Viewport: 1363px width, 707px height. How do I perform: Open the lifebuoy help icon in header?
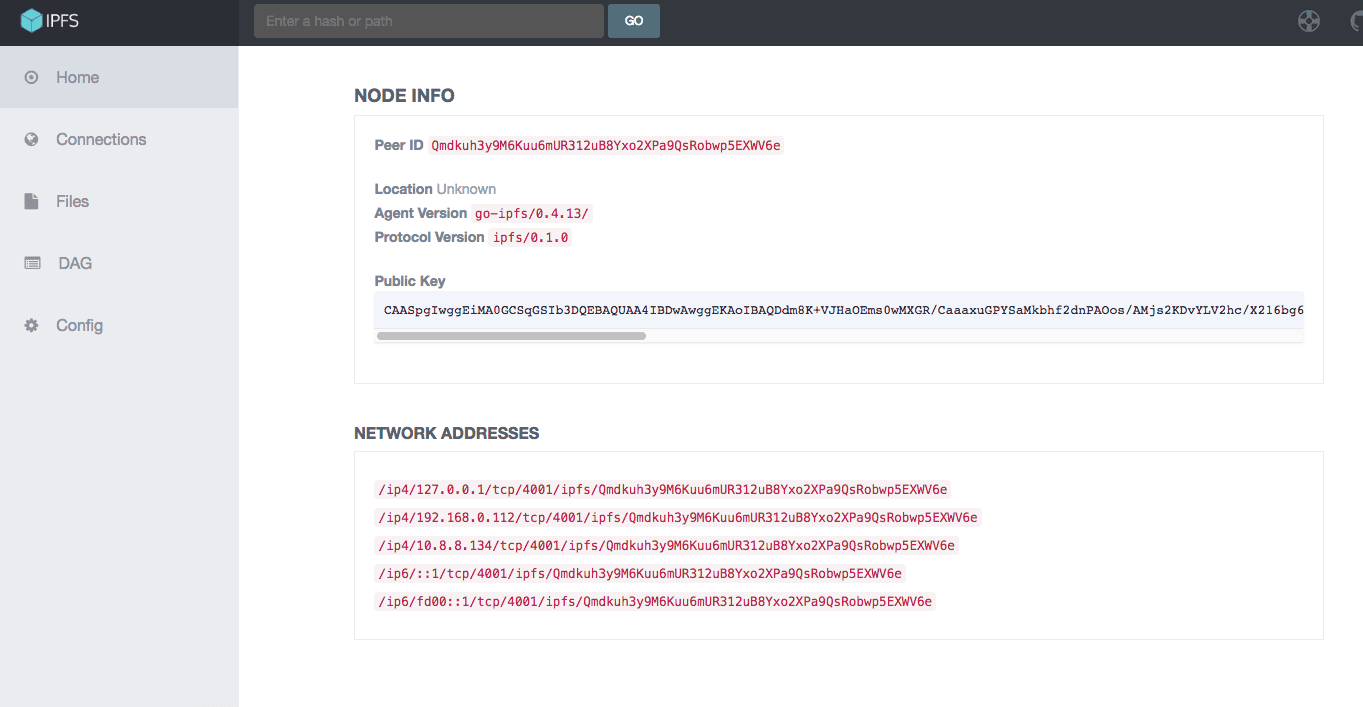click(x=1309, y=21)
